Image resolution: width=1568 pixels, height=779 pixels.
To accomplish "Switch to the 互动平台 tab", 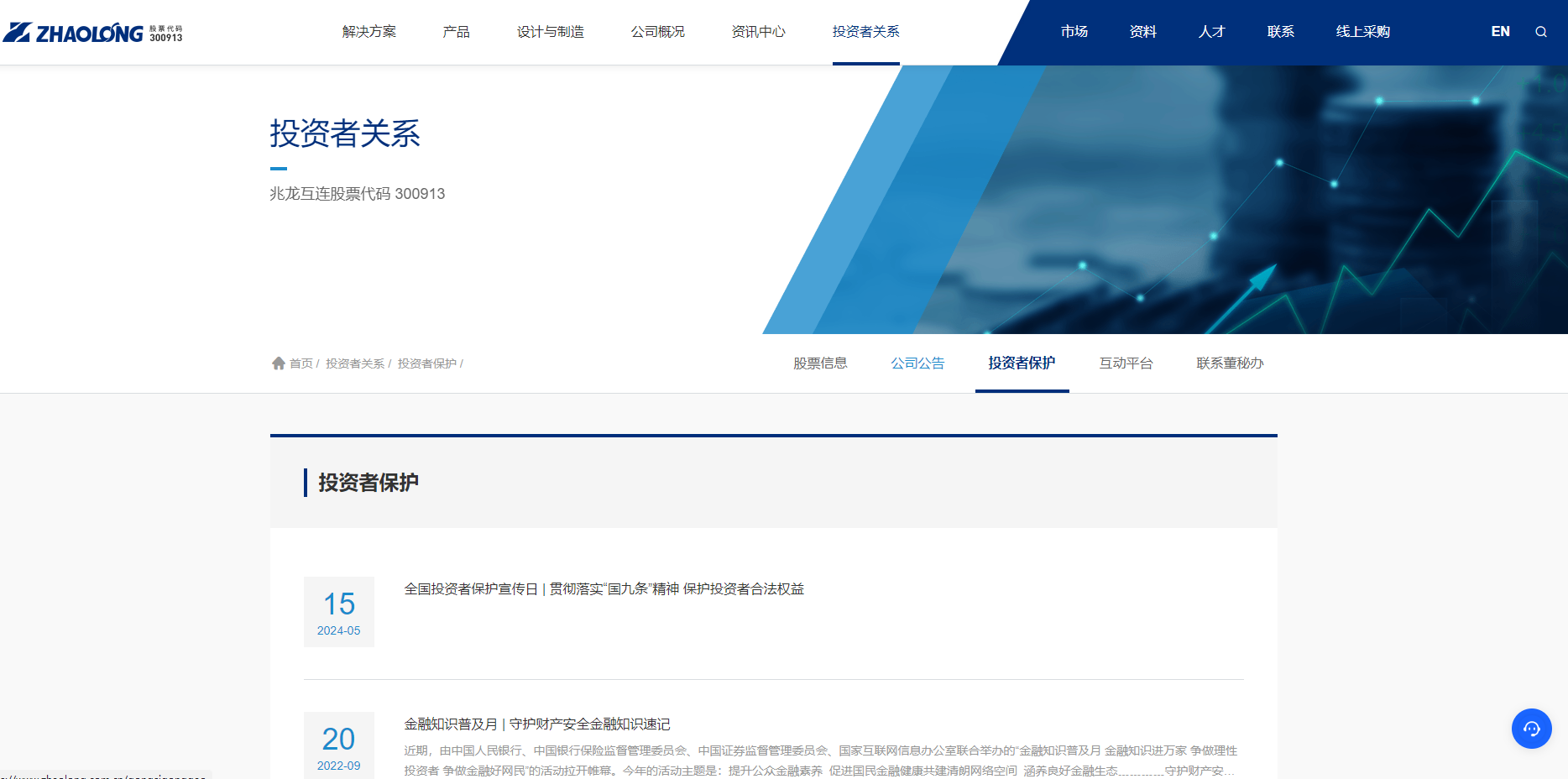I will coord(1126,363).
